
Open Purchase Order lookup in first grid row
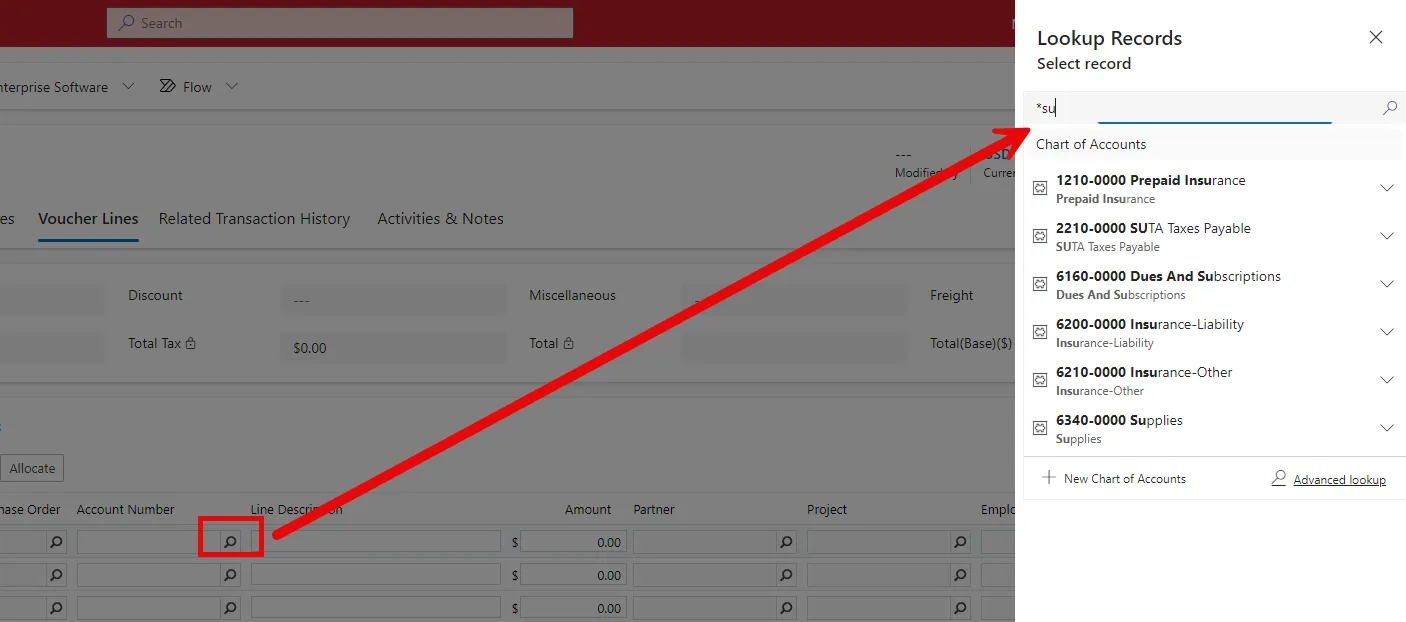coord(56,542)
